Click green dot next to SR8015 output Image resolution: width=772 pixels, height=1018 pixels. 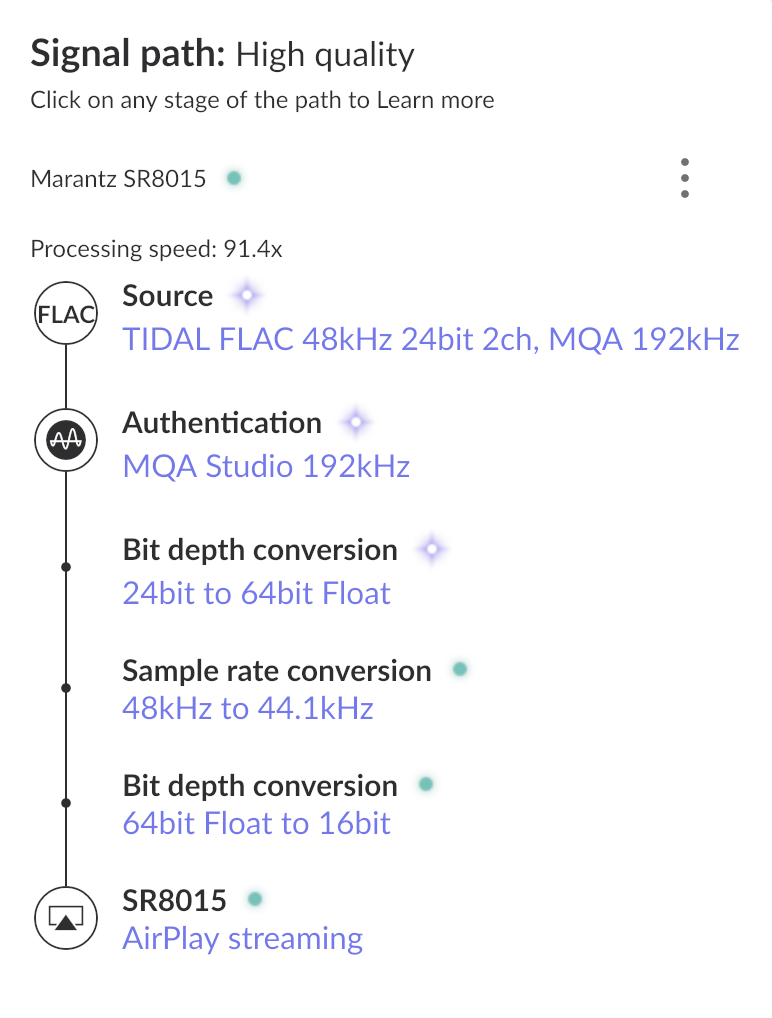point(255,899)
